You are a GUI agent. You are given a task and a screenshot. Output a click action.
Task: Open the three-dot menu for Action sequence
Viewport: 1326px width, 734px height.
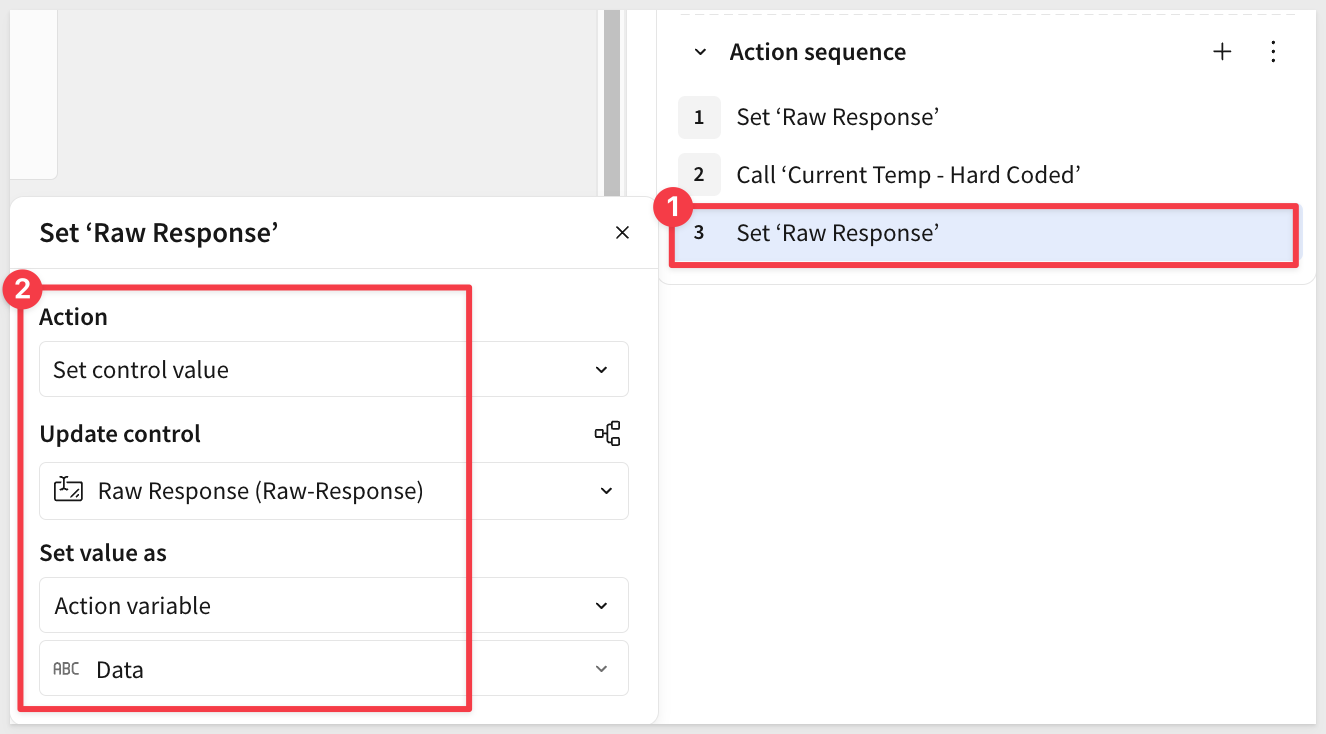[x=1273, y=52]
